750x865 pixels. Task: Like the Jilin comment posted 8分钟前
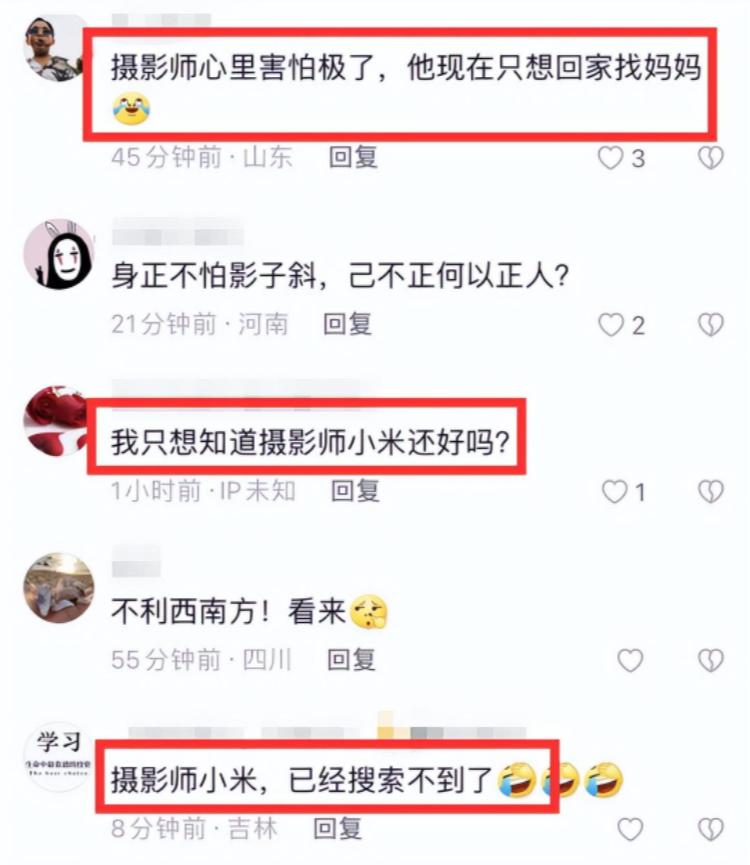[630, 829]
